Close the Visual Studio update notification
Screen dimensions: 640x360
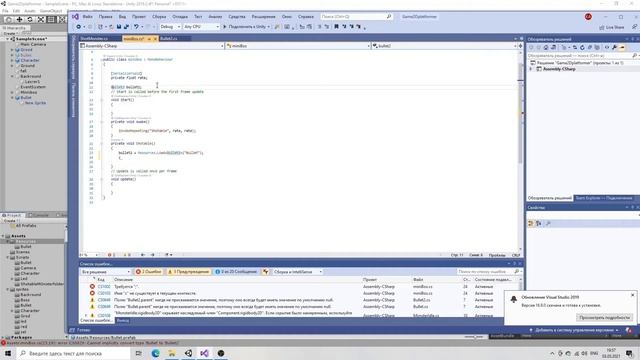pos(632,295)
